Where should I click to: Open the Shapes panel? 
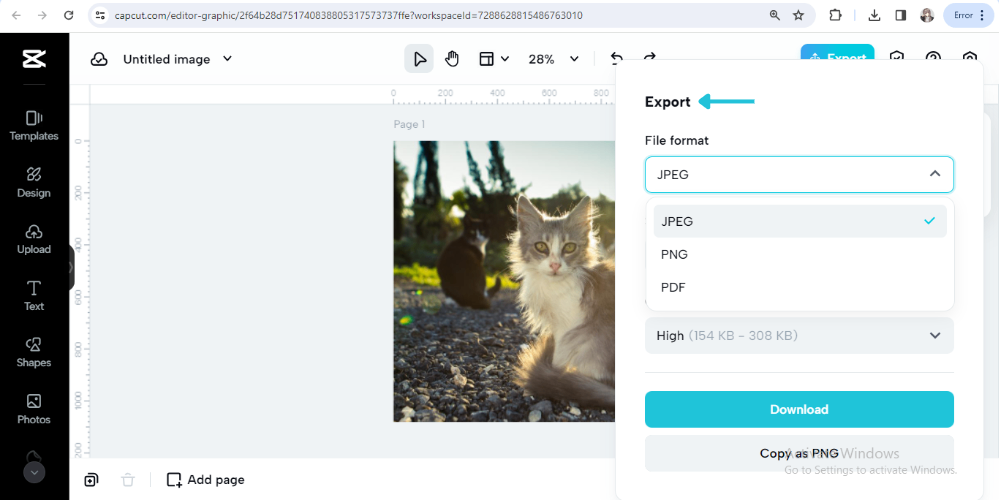pos(34,353)
